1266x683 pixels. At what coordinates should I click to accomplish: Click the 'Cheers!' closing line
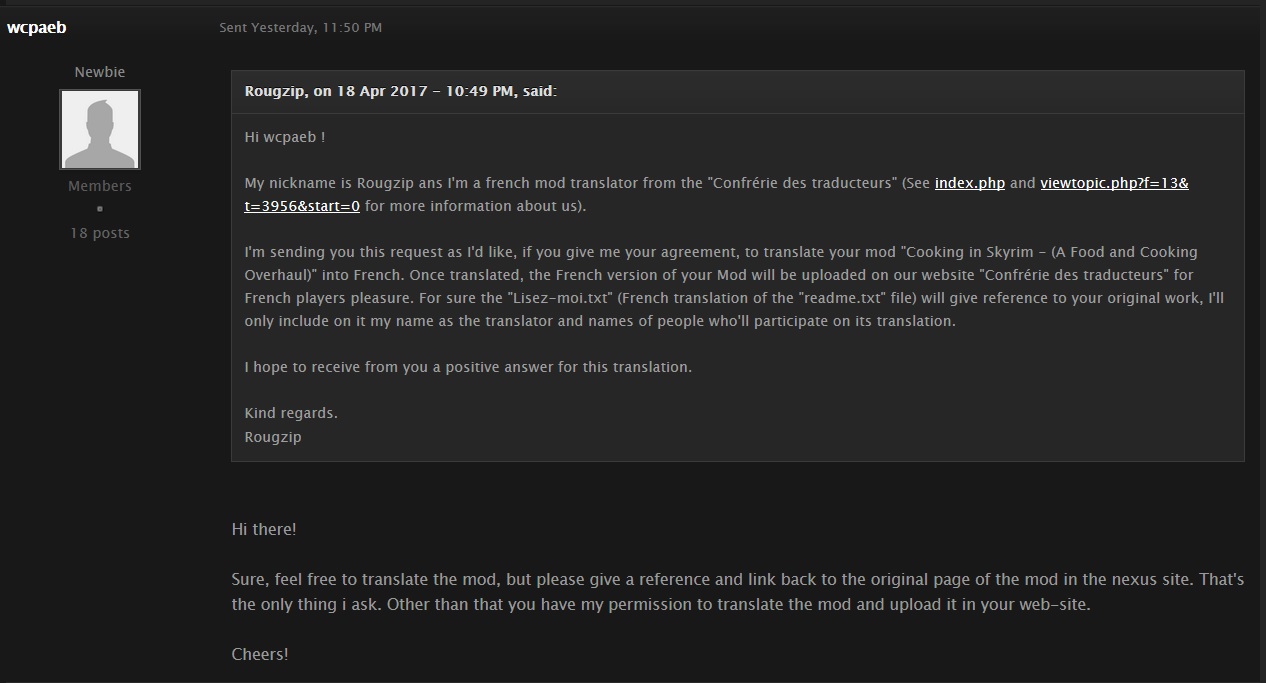click(260, 654)
